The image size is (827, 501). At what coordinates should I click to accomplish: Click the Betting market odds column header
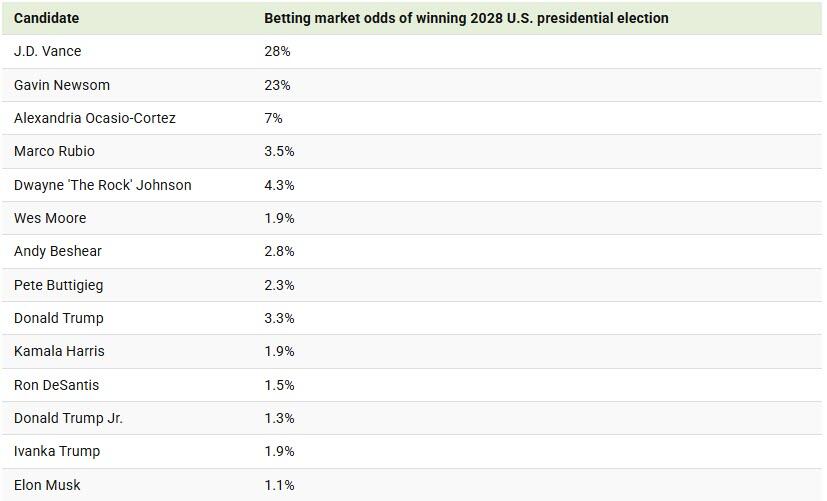tap(466, 18)
